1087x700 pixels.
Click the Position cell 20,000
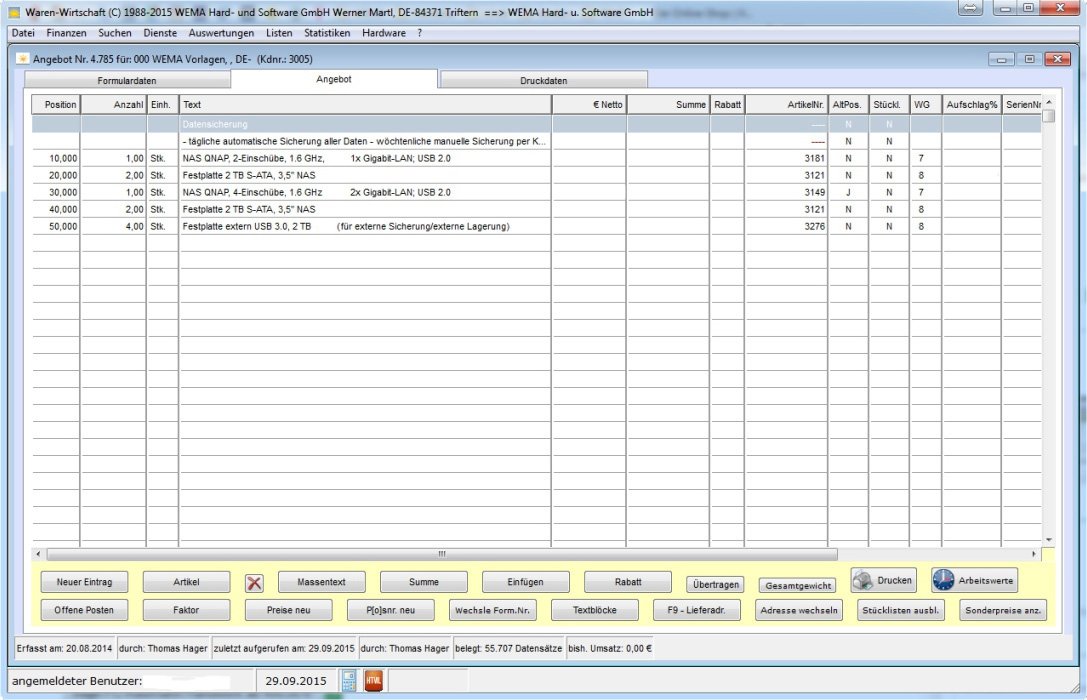coord(56,175)
